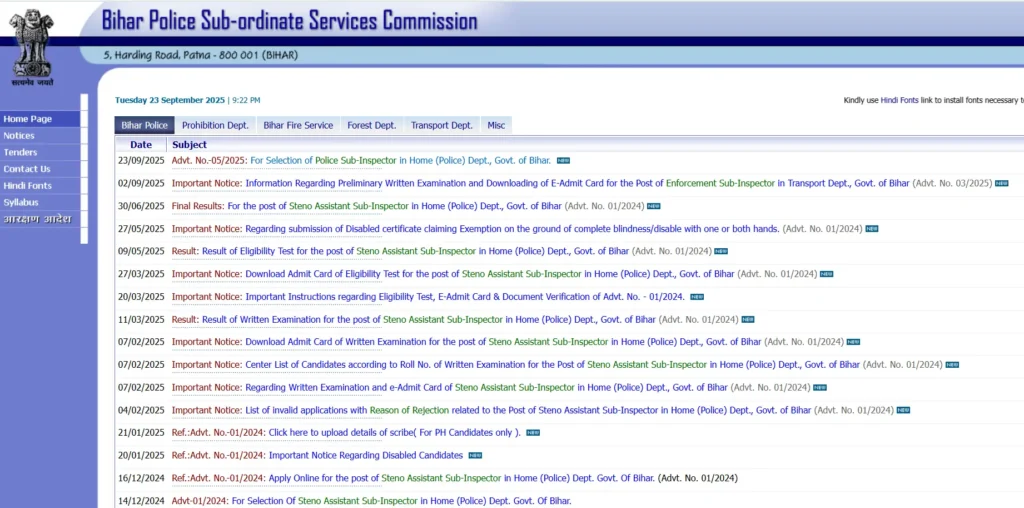Open Notices from sidebar menu

coord(40,136)
